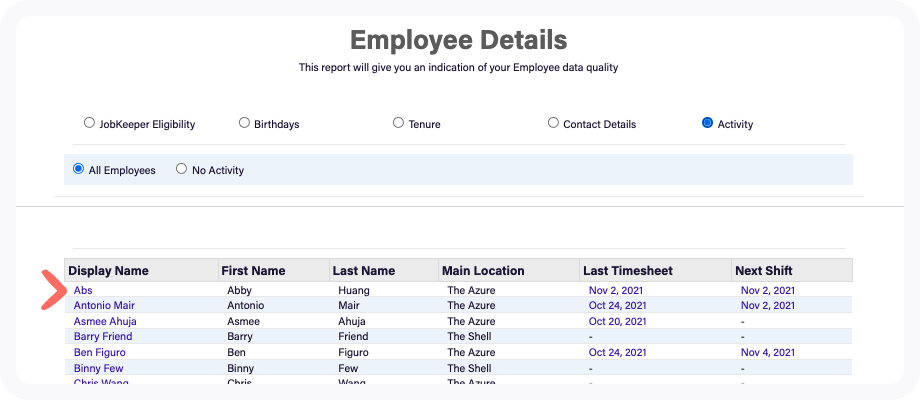Switch to Contact Details report

coord(553,123)
